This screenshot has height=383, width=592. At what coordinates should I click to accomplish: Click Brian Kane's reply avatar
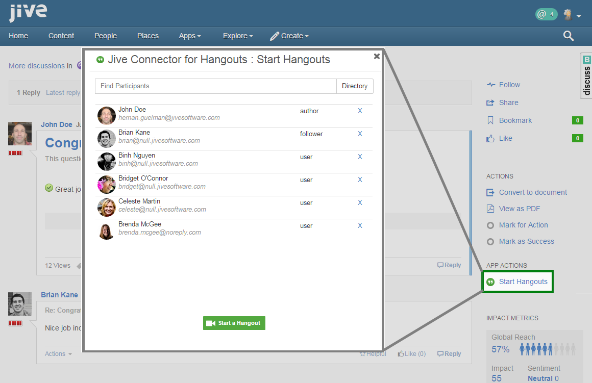coord(20,304)
